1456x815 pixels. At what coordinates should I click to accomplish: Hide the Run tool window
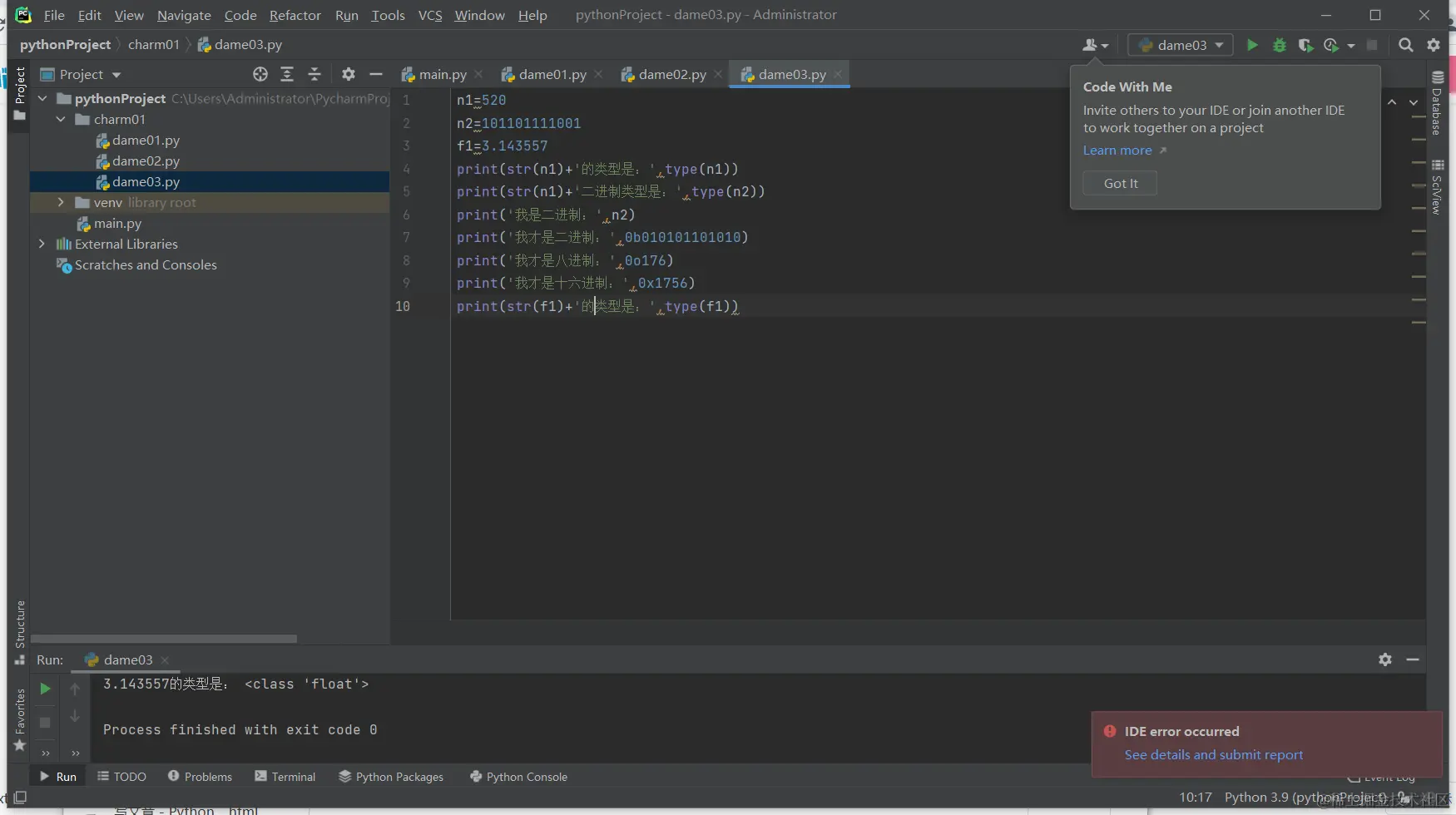coord(1413,659)
